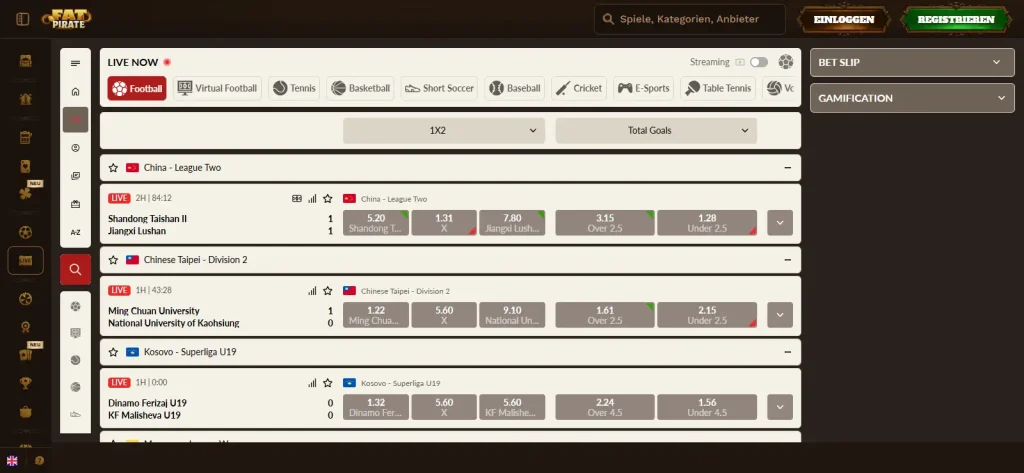
Task: Pick the soccer shoe icon in light sidebar
Action: click(x=75, y=414)
